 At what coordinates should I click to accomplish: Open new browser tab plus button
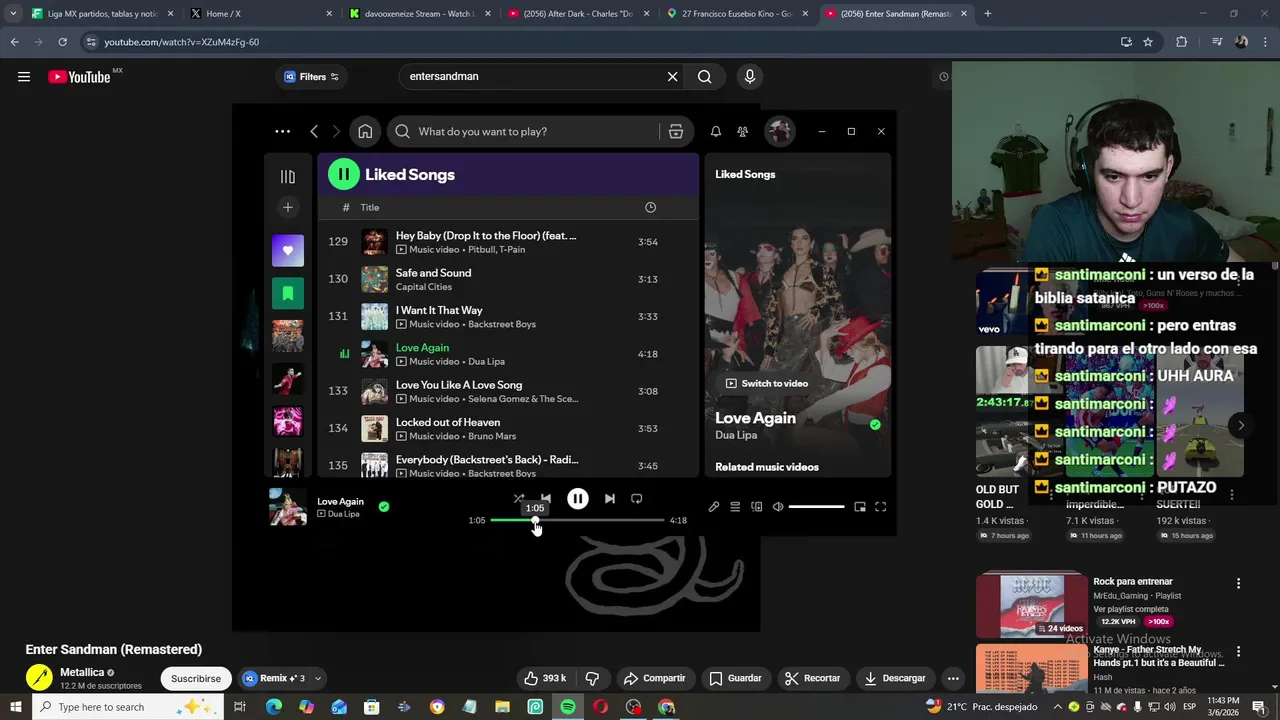click(988, 14)
